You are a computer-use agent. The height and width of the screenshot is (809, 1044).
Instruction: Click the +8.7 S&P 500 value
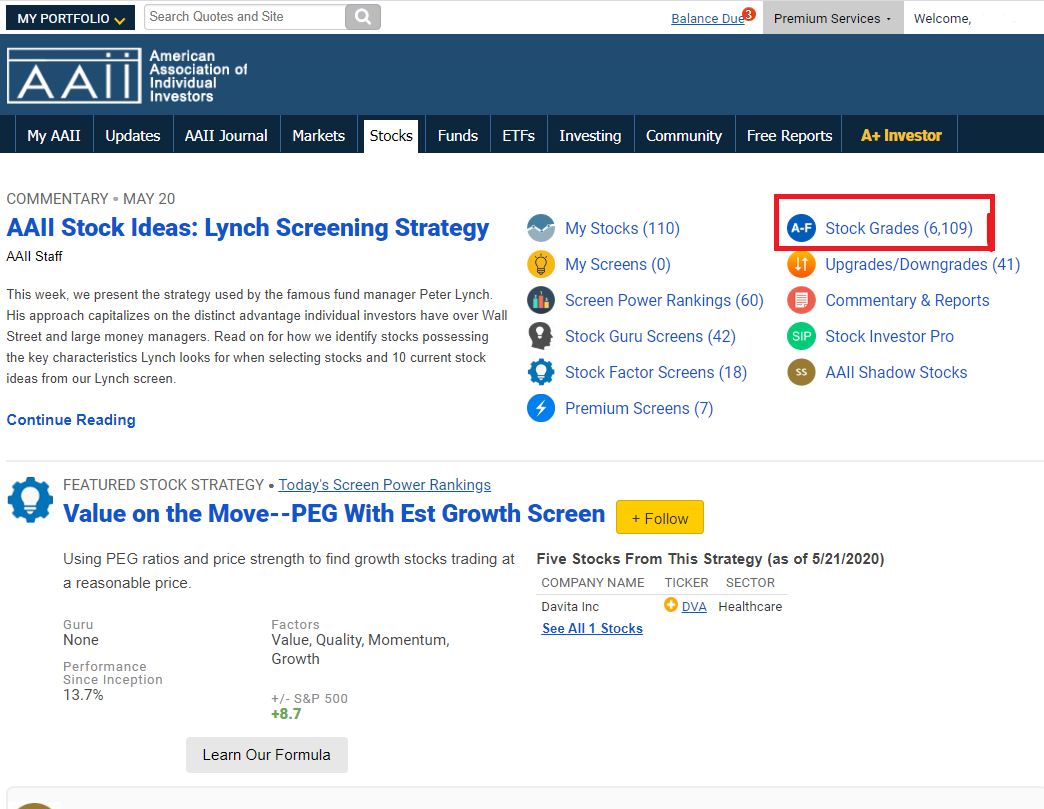click(286, 714)
